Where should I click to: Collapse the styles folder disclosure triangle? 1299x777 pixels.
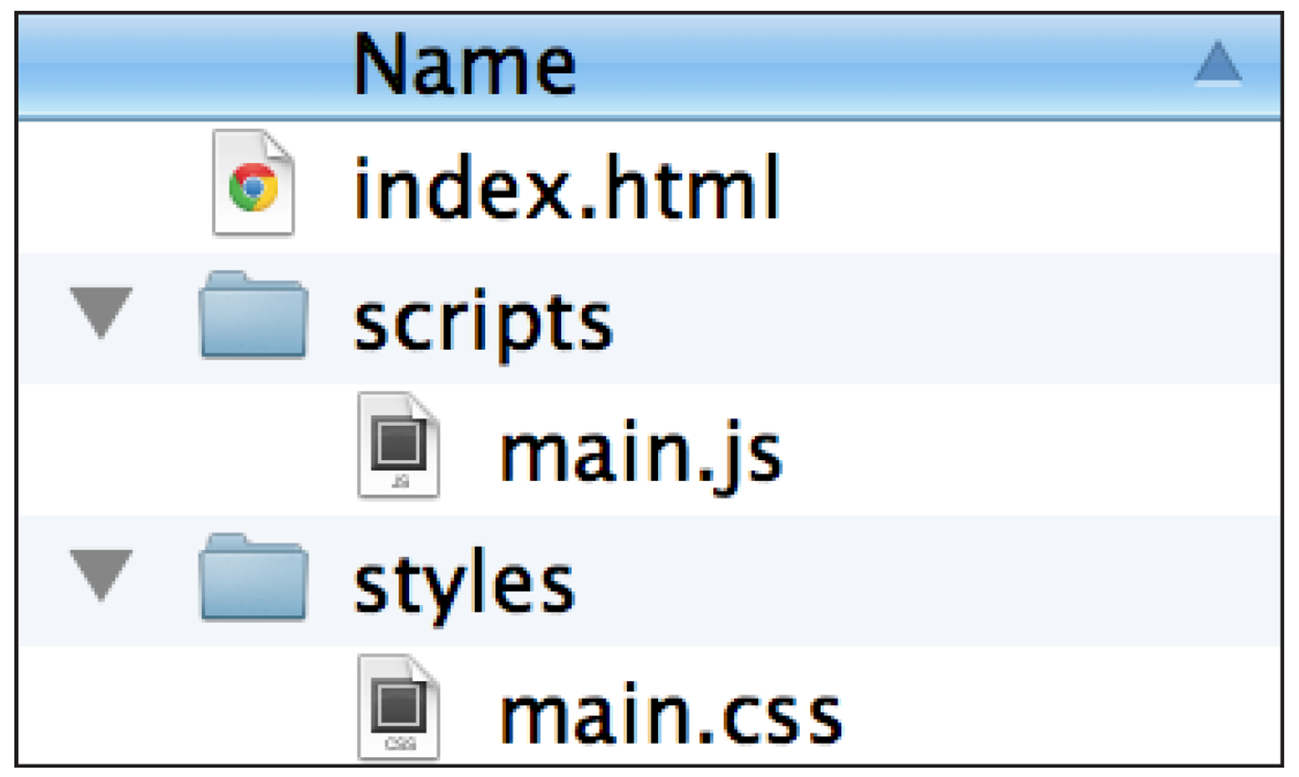coord(101,577)
